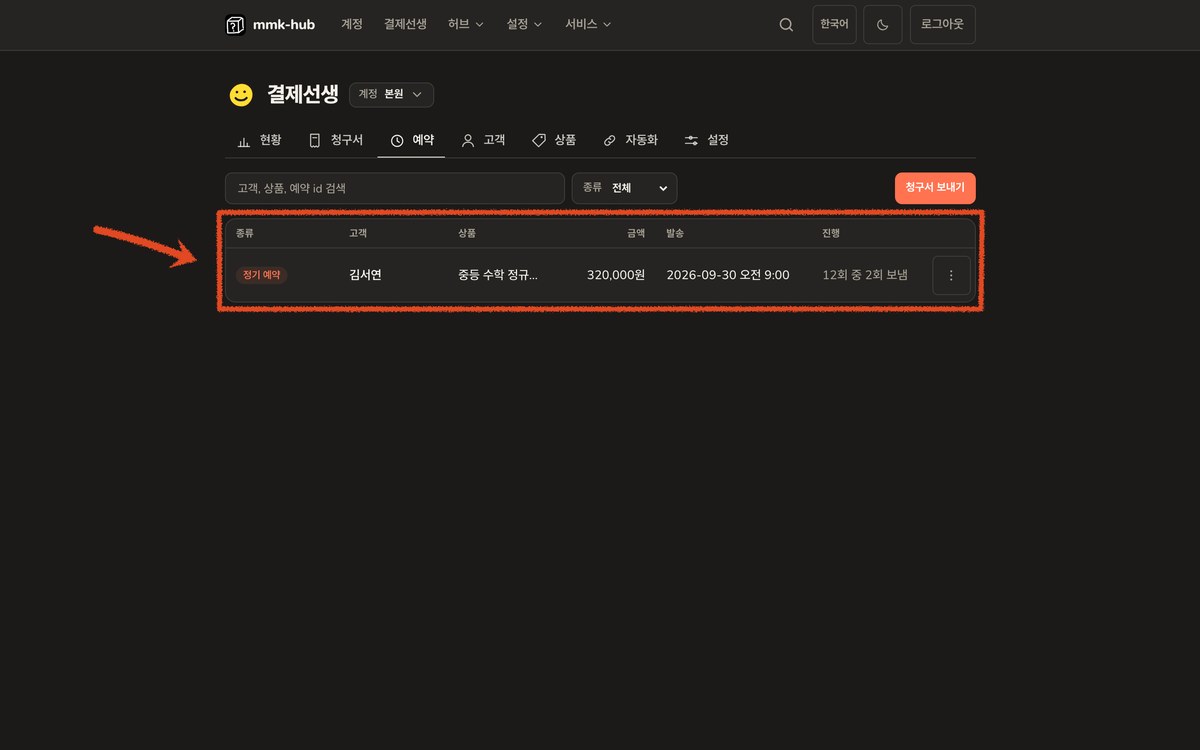Open the 결제선생 top navigation item

pyautogui.click(x=405, y=24)
